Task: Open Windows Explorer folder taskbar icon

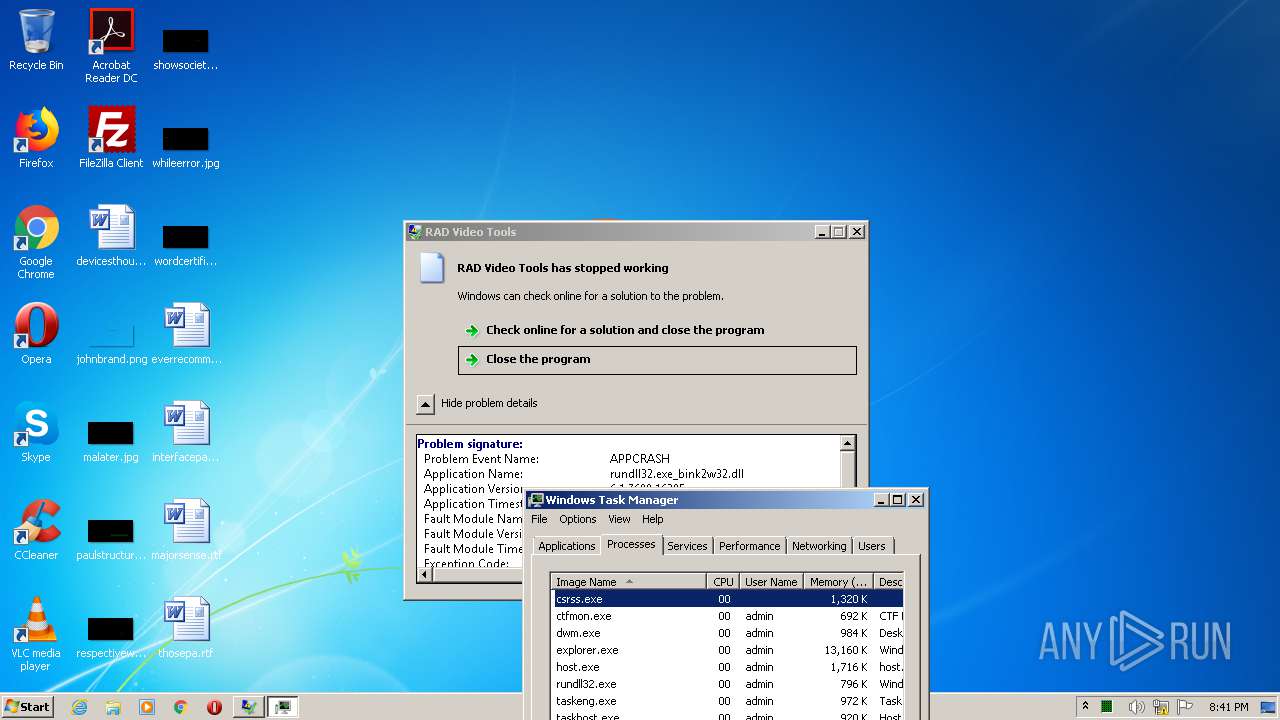Action: point(113,707)
